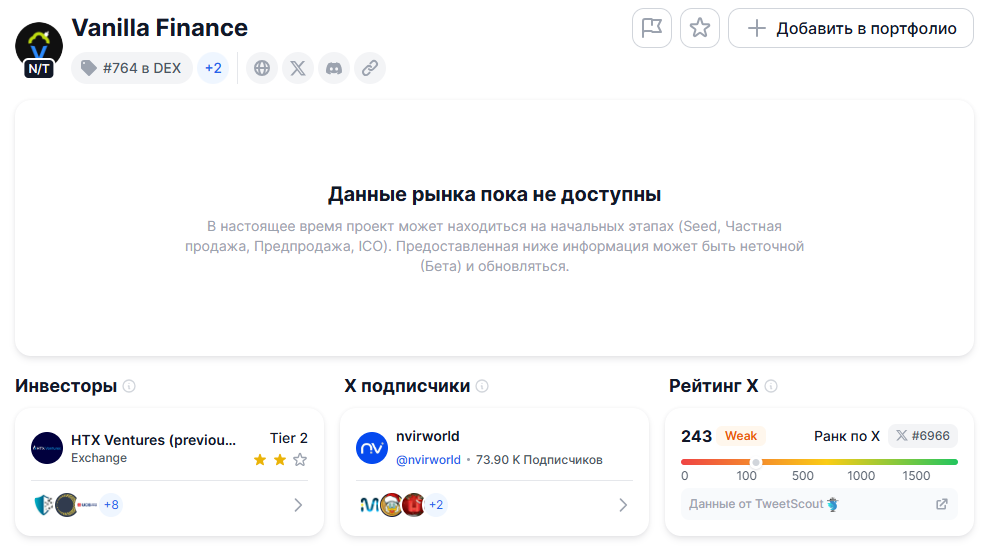Viewport: 990px width, 557px height.
Task: Click info icon beside X подписчики
Action: (x=482, y=386)
